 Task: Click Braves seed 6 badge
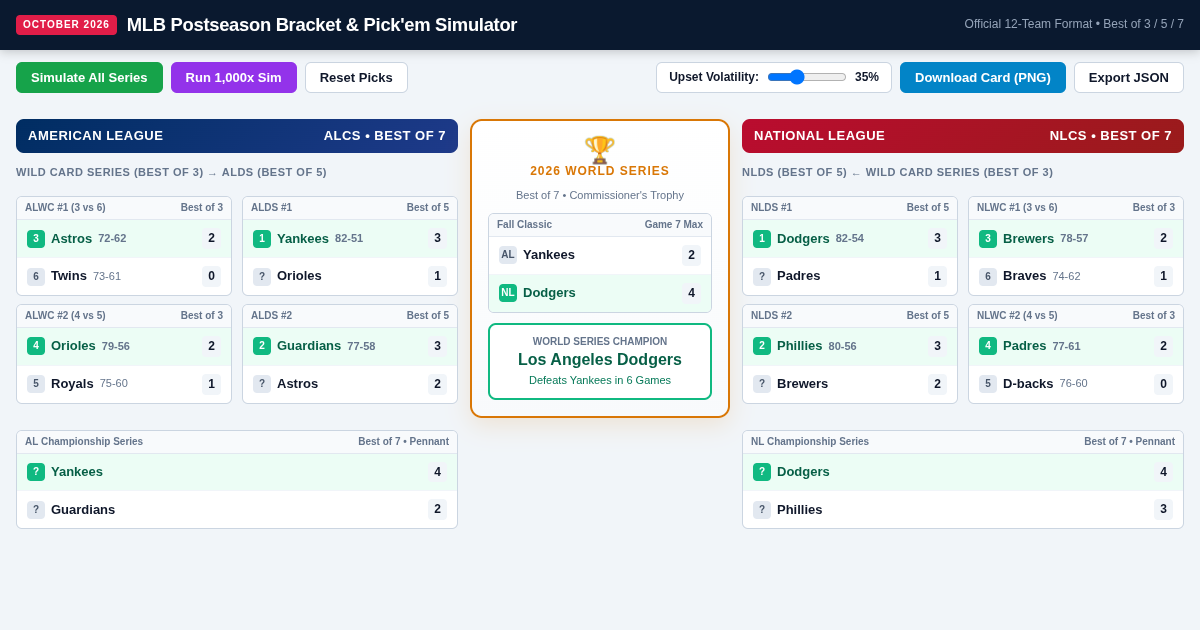click(x=988, y=276)
